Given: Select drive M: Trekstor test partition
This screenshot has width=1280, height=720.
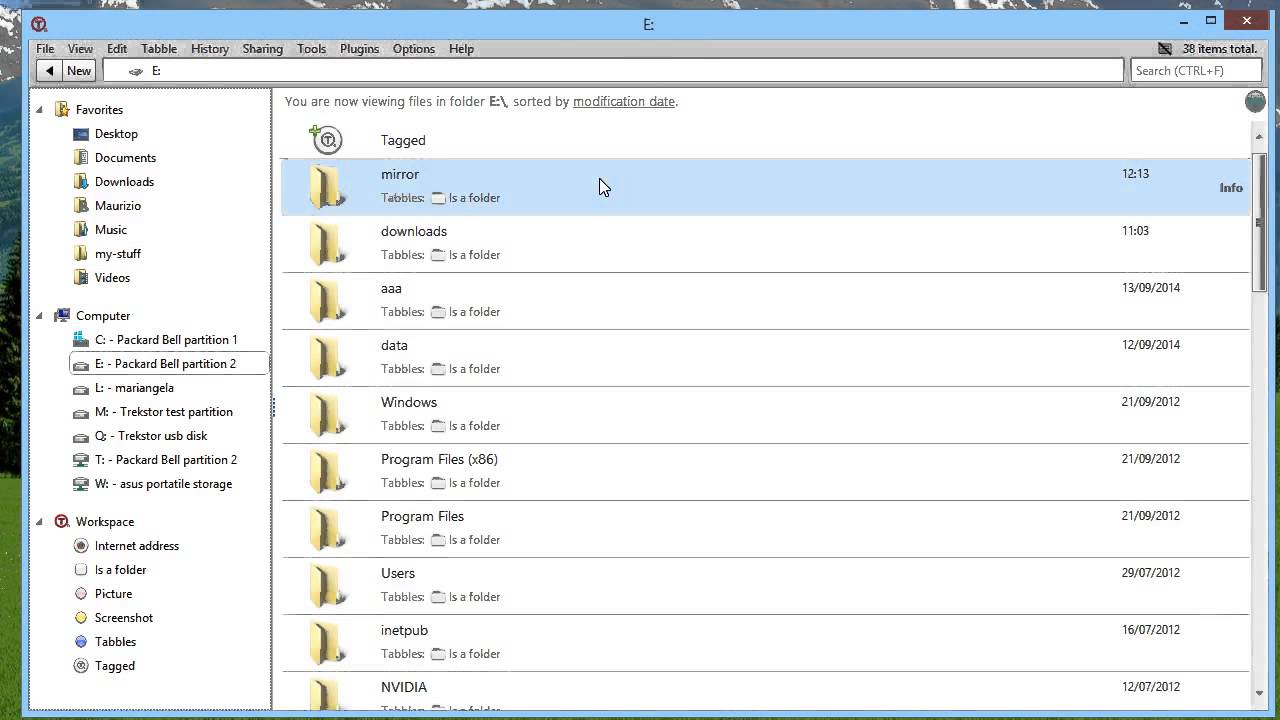Looking at the screenshot, I should (153, 411).
